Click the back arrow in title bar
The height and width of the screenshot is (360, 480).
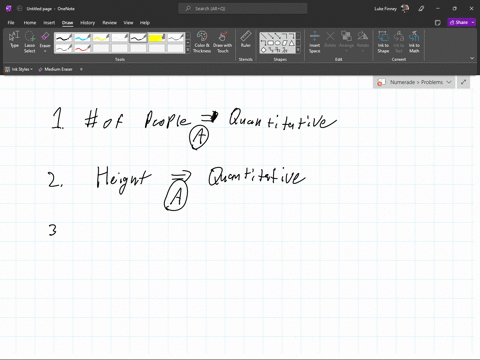coord(20,9)
